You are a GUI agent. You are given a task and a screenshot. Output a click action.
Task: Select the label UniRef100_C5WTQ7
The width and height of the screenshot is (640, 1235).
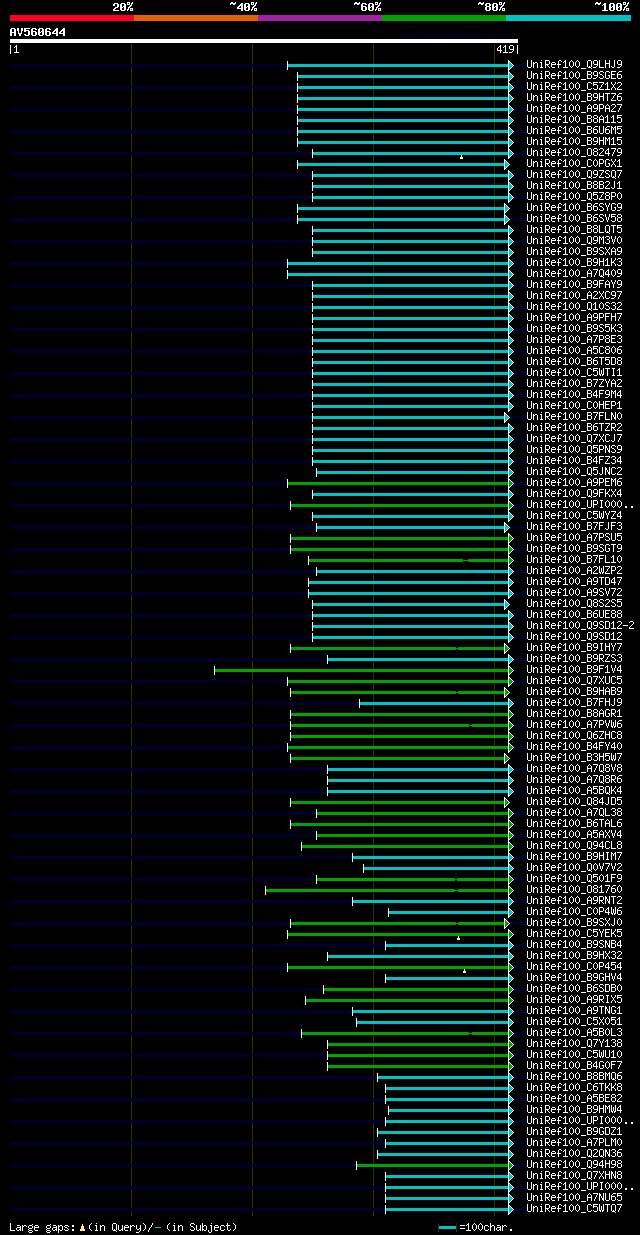click(x=574, y=1208)
